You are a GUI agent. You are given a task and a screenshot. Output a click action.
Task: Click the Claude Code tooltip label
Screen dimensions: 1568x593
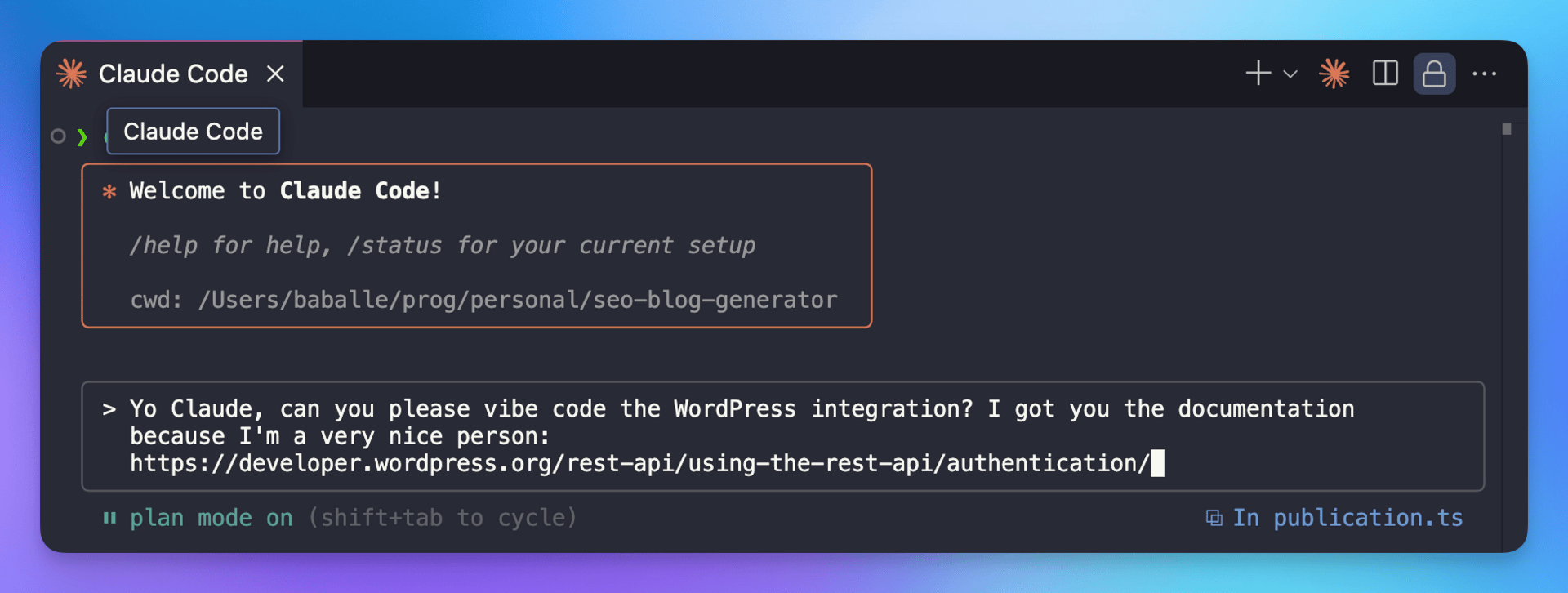(194, 132)
